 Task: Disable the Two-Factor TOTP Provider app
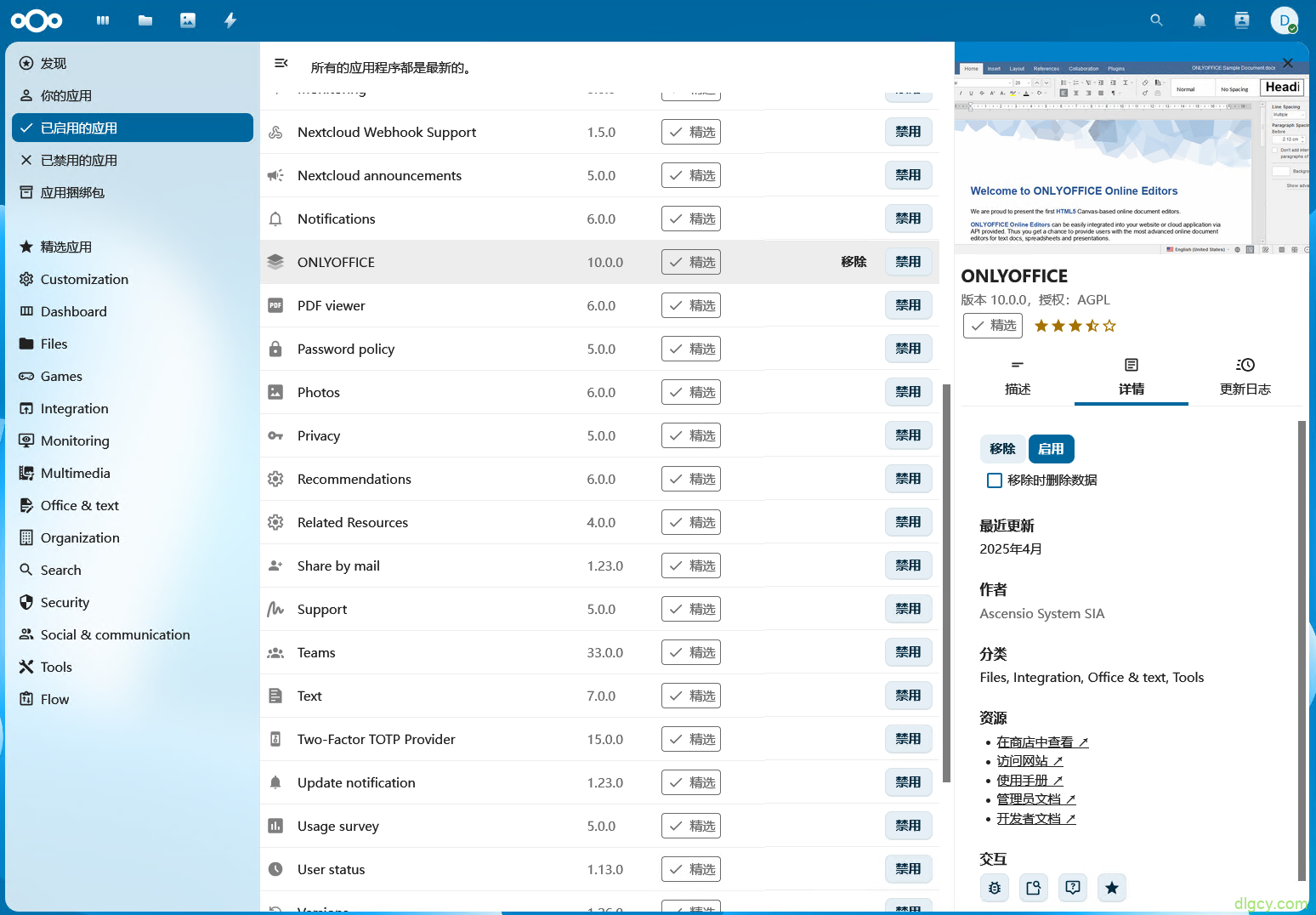(908, 739)
